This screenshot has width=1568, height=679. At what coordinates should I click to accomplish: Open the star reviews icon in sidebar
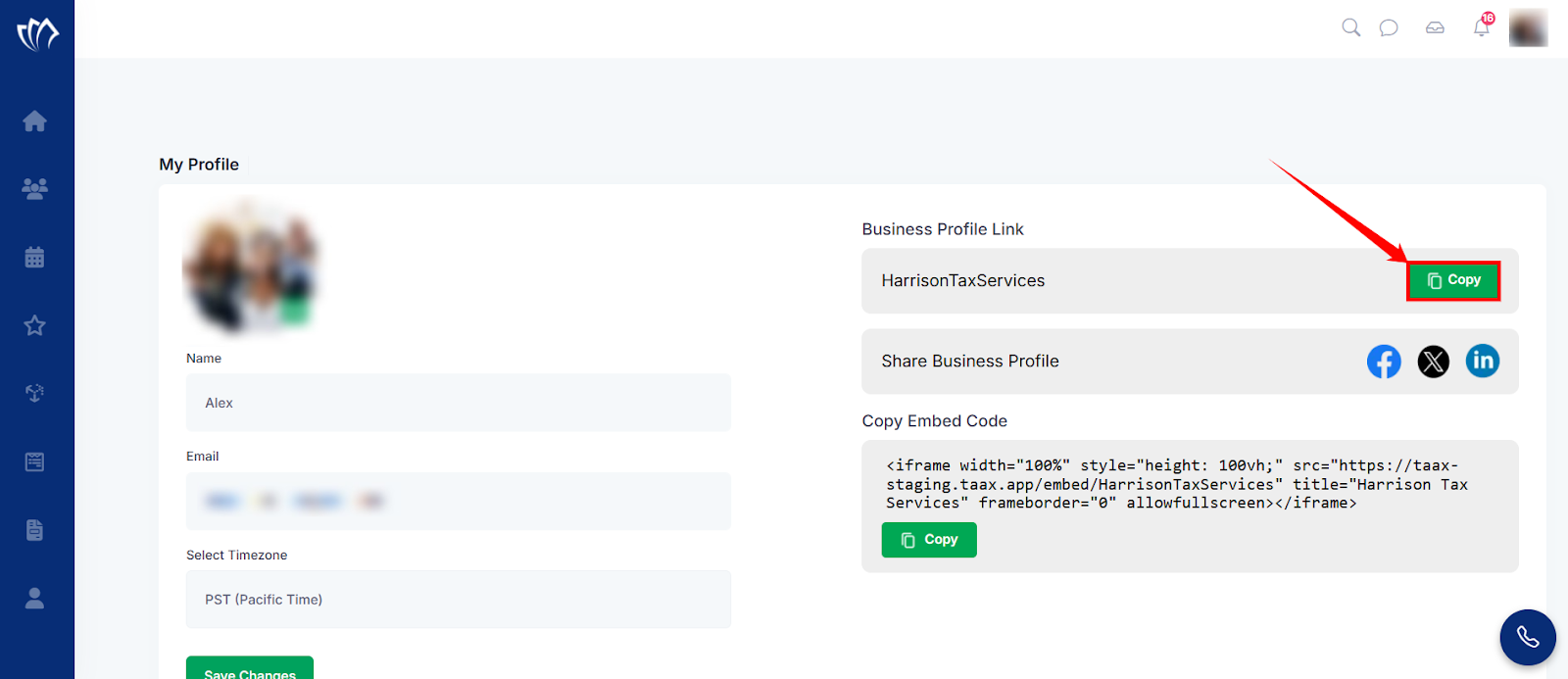click(x=35, y=325)
